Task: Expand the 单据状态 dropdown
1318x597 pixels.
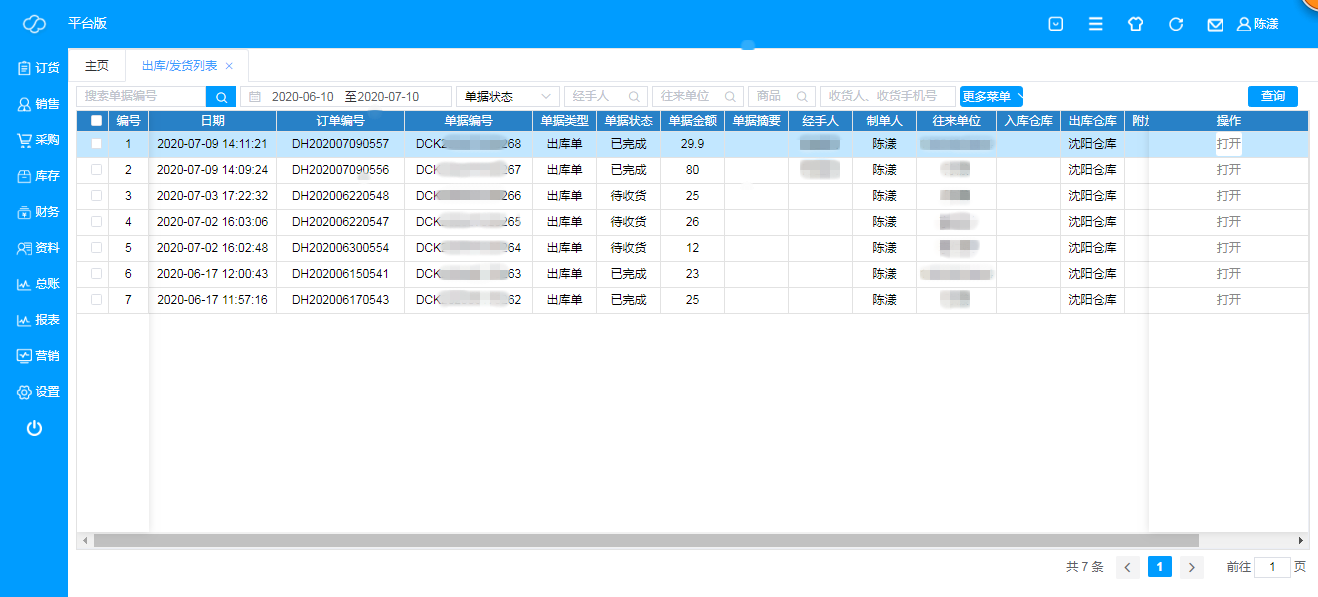Action: (x=508, y=96)
